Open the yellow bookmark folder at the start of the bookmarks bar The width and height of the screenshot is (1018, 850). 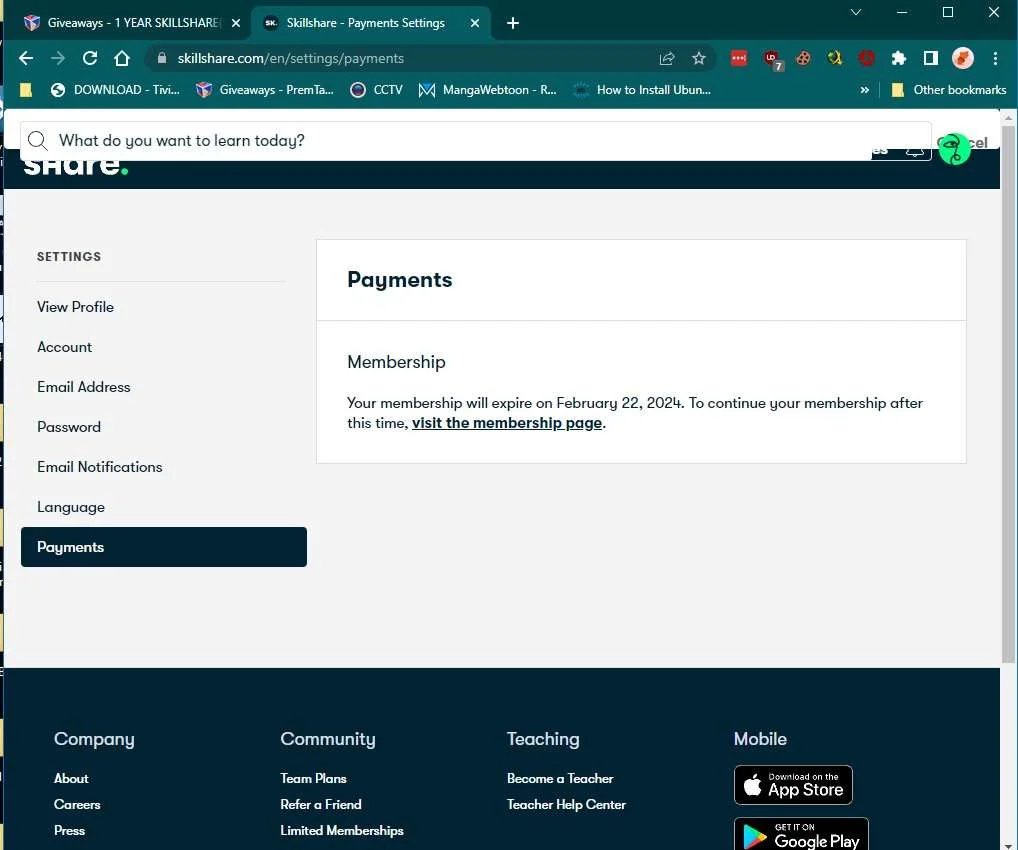pos(26,90)
